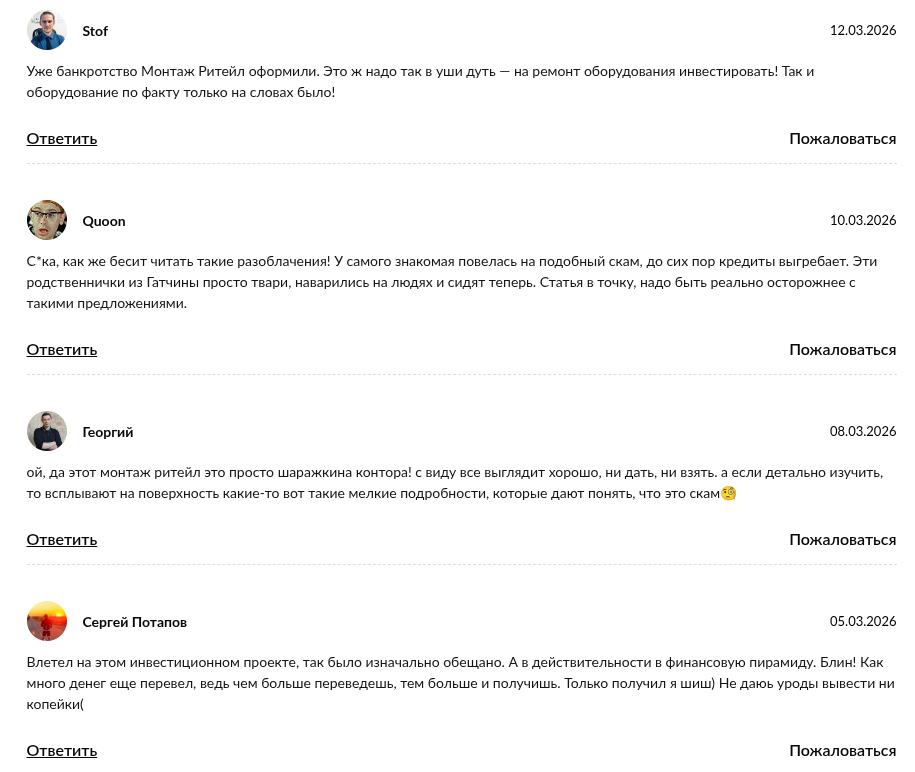The height and width of the screenshot is (772, 915).
Task: Reply to Stof's comment via Ответить
Action: click(x=62, y=139)
